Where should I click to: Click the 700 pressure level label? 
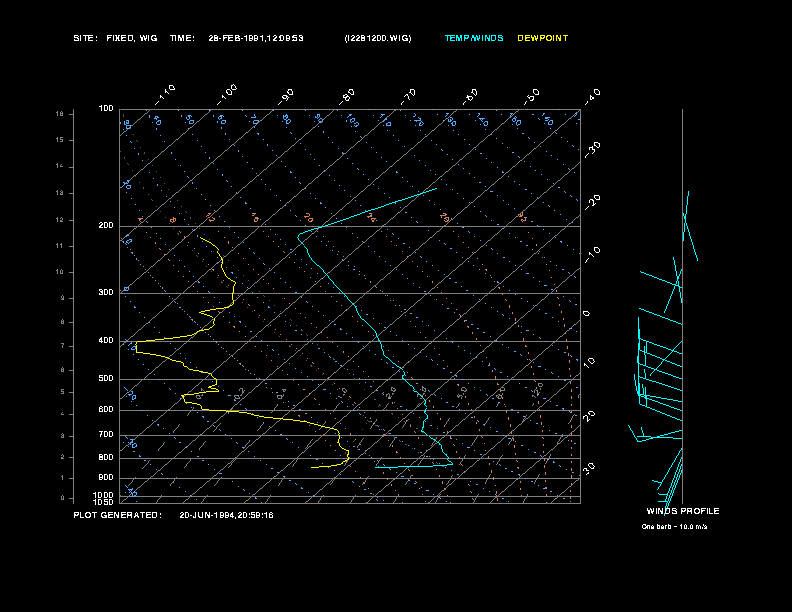106,434
